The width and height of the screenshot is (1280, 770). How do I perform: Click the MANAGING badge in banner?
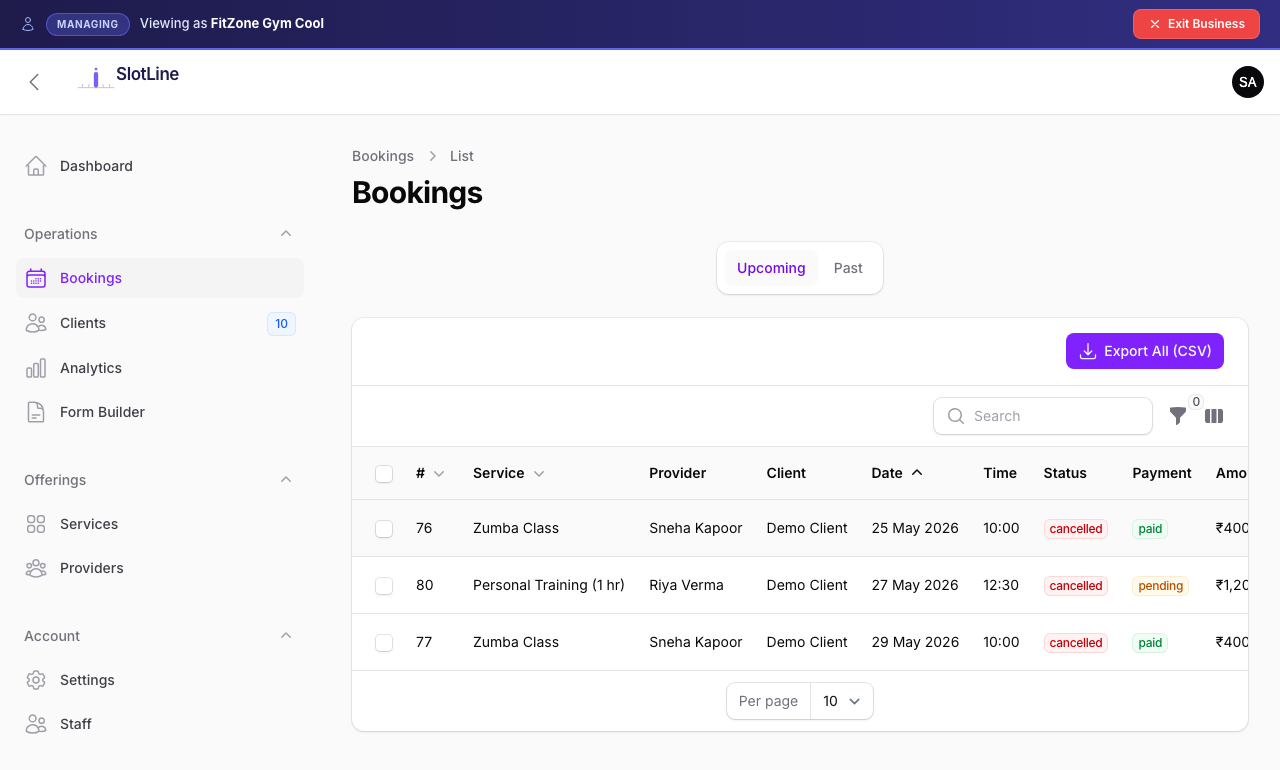pyautogui.click(x=88, y=24)
